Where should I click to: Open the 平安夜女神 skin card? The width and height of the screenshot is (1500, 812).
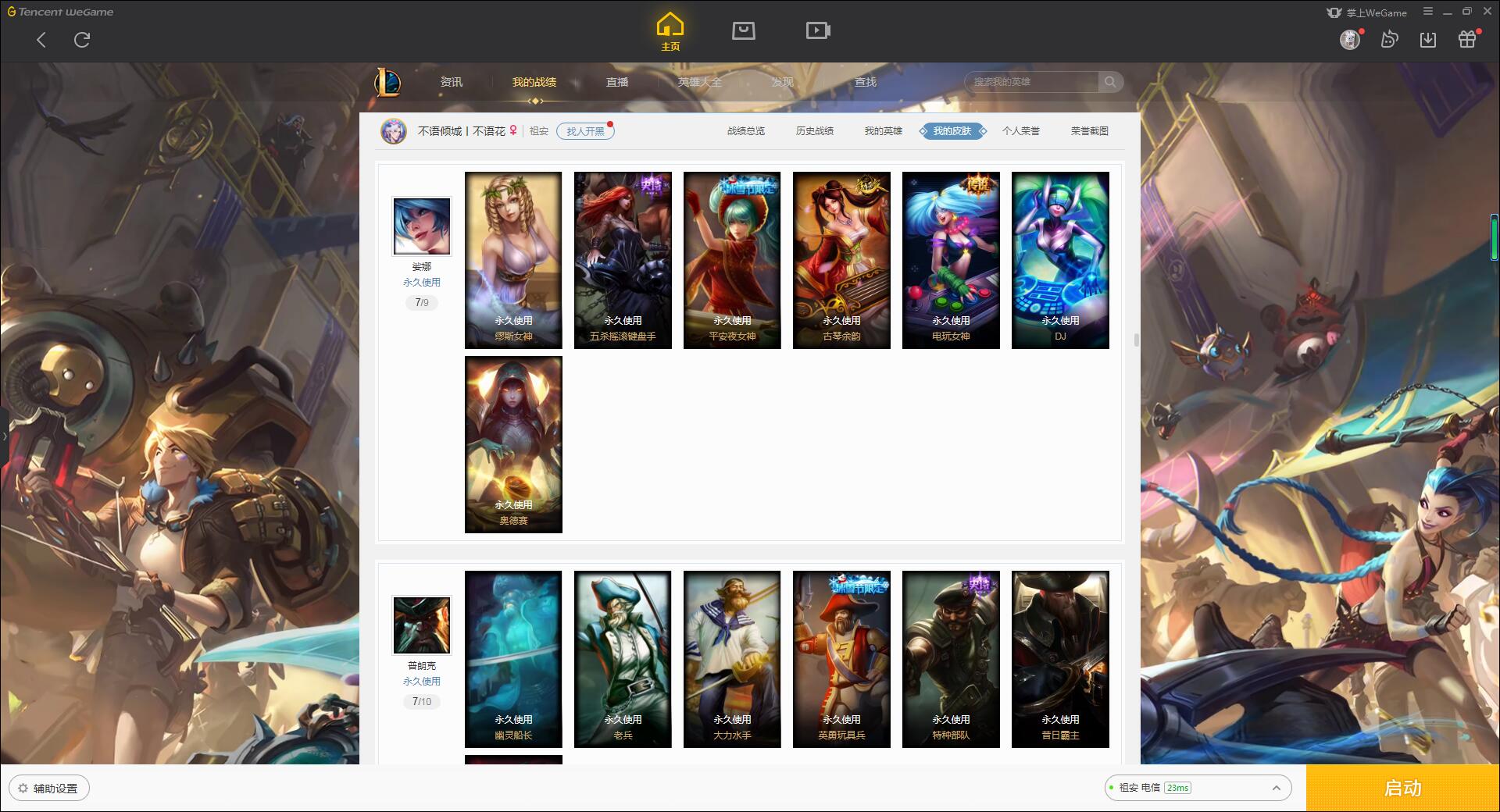[732, 260]
